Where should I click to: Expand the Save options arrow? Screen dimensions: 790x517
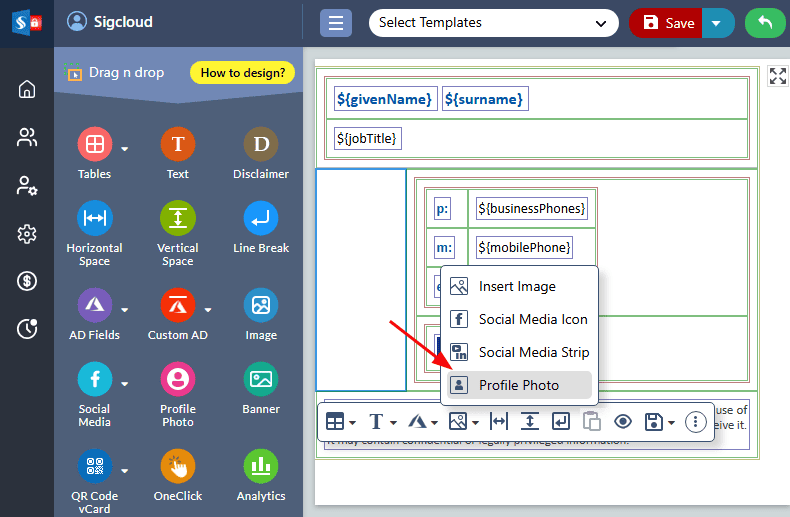(x=717, y=23)
